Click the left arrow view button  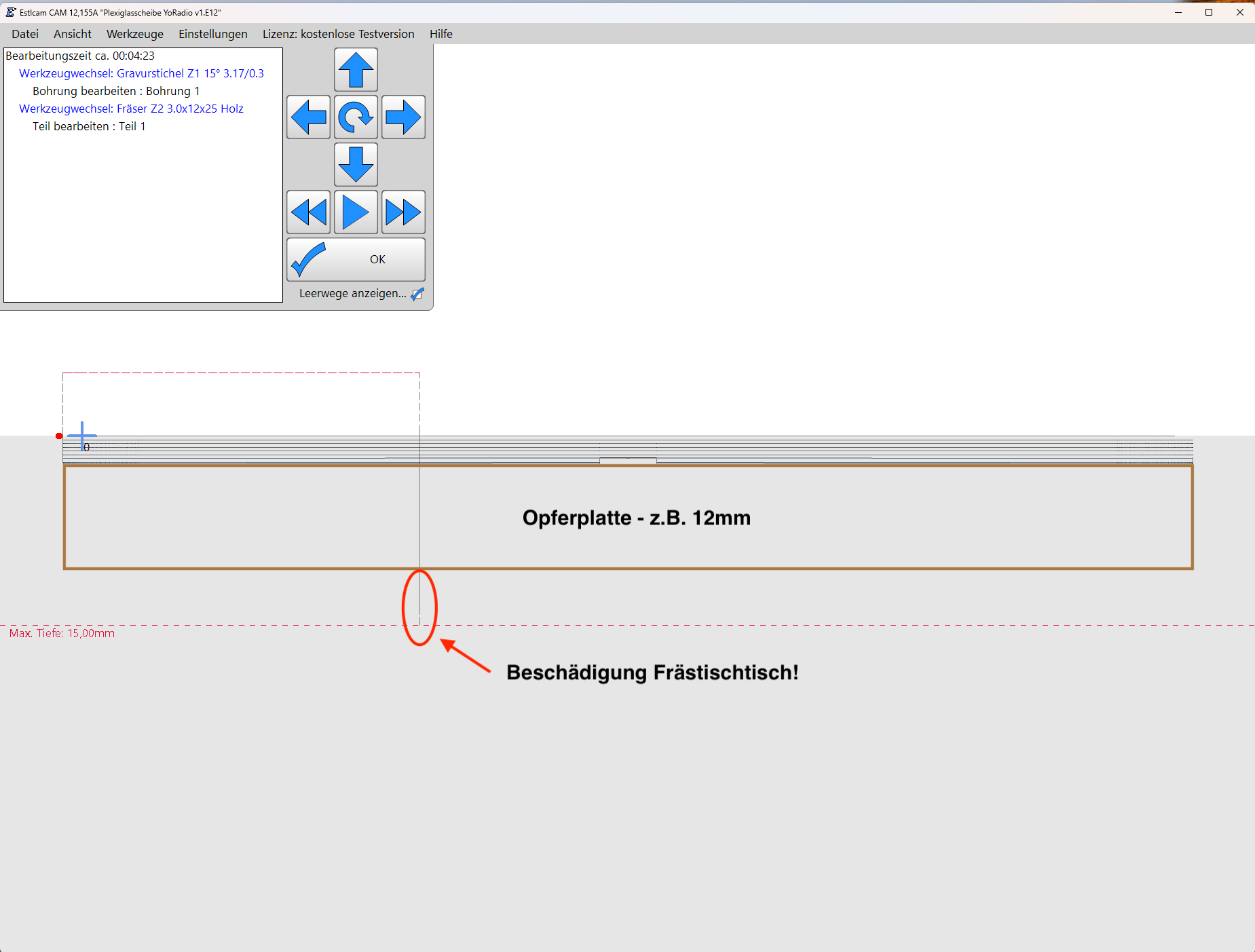(x=308, y=117)
